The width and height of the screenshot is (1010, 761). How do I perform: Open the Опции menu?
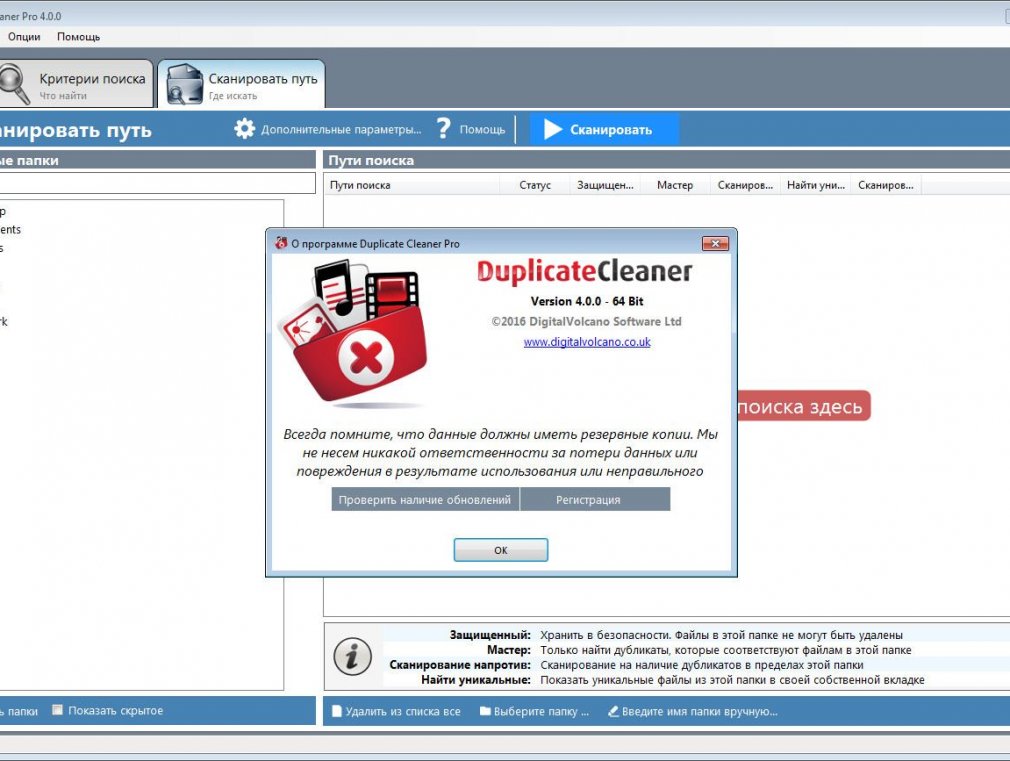coord(24,37)
